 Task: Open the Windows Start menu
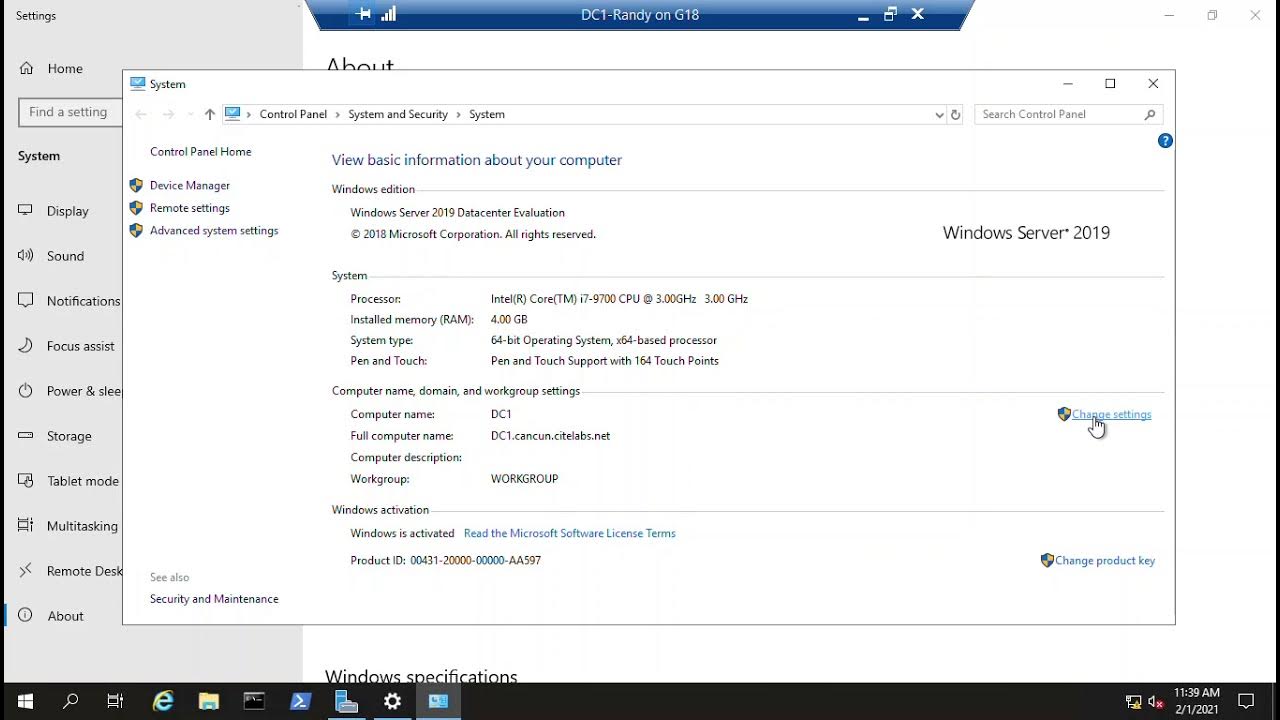(24, 701)
